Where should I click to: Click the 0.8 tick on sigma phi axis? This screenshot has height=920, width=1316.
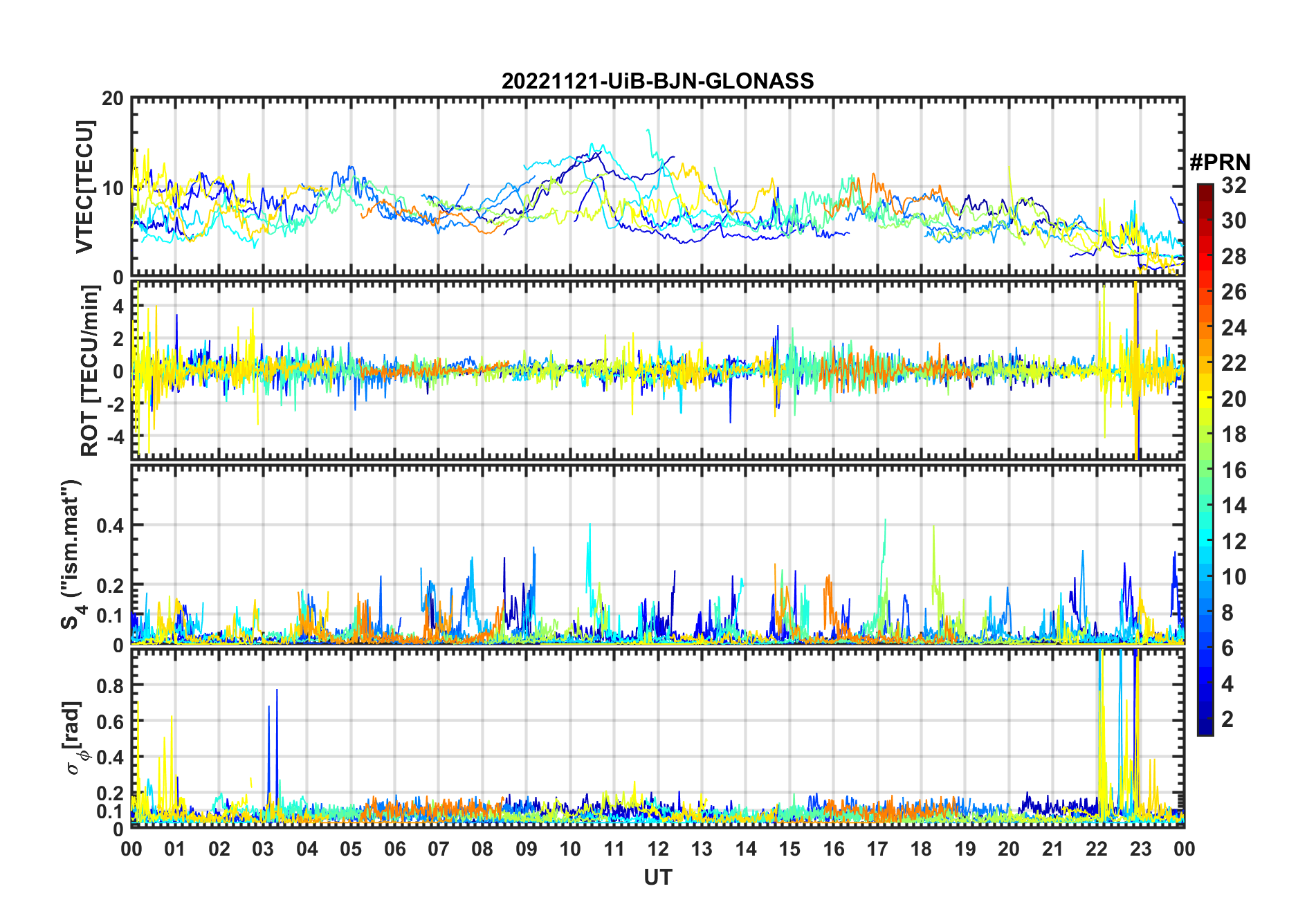coord(110,686)
